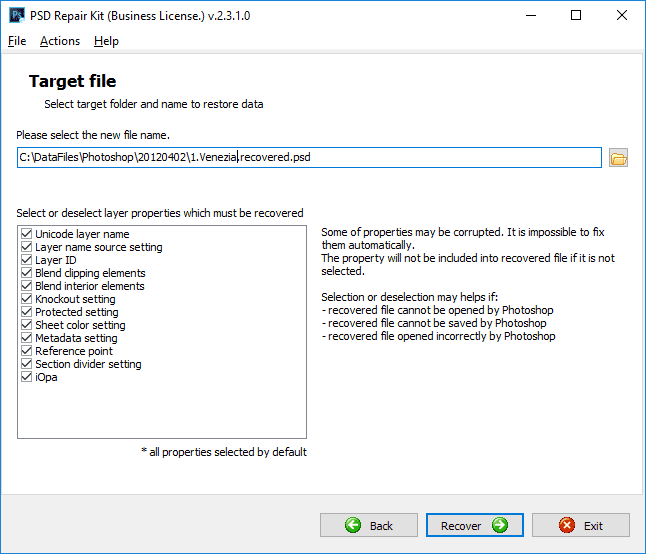Open the Actions menu
Image resolution: width=646 pixels, height=554 pixels.
60,41
